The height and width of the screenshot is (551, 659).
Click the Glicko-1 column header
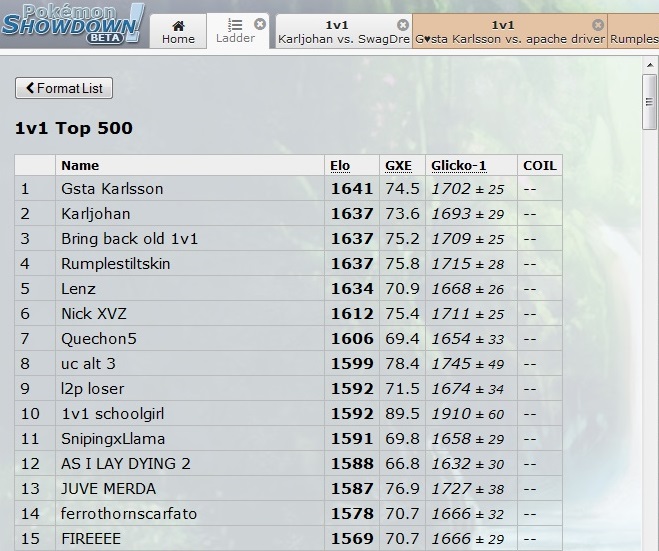click(x=457, y=165)
